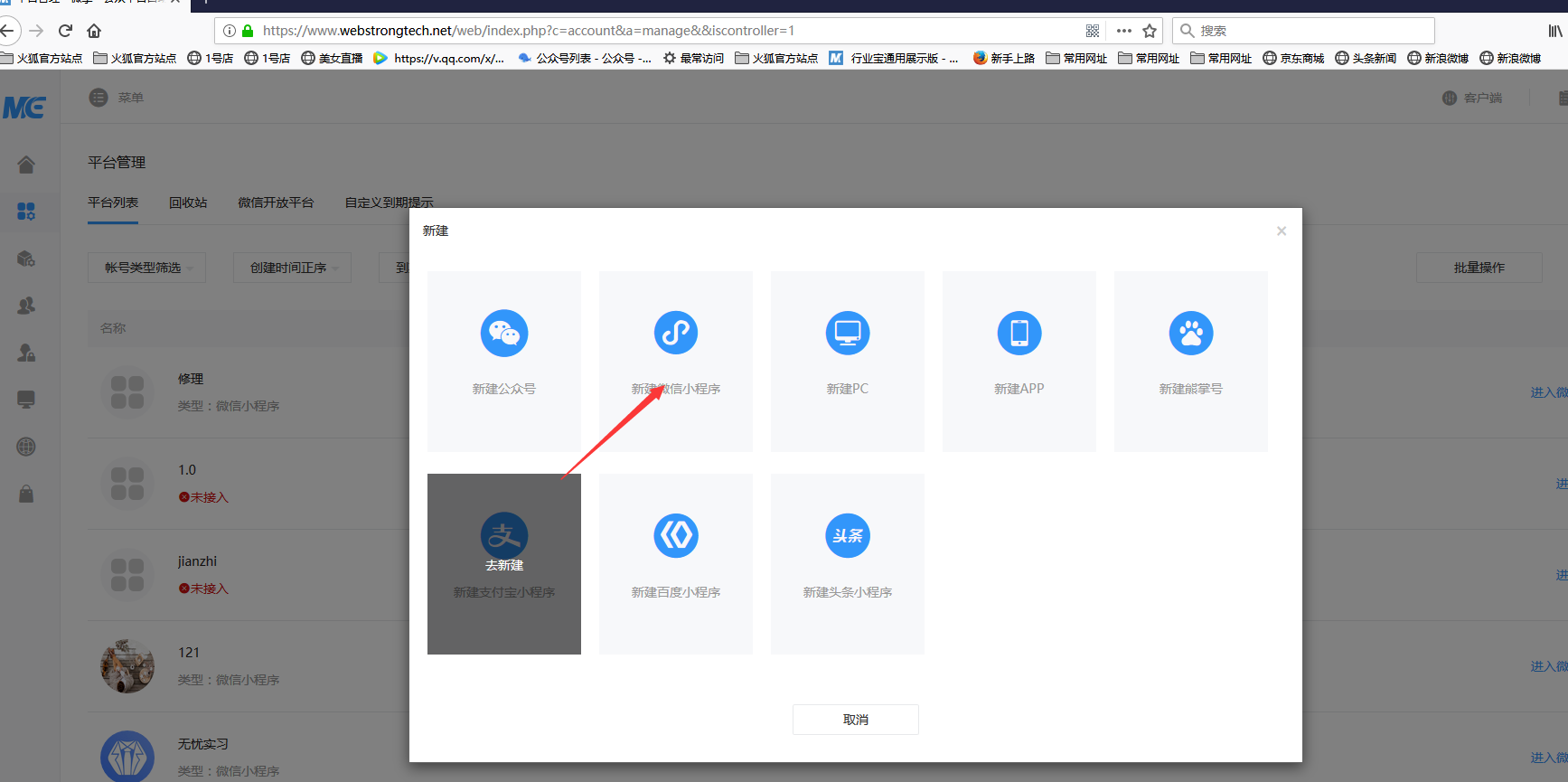1568x782 pixels.
Task: Choose the 新建微信小程序 mini program icon
Action: (676, 333)
